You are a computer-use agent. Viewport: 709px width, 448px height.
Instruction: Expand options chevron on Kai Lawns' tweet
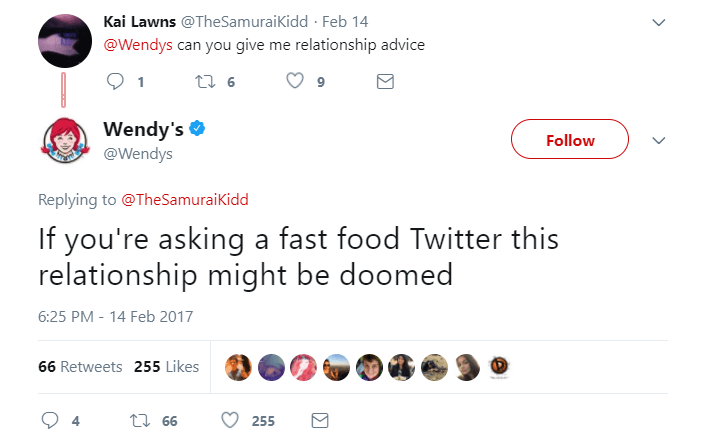pos(657,22)
